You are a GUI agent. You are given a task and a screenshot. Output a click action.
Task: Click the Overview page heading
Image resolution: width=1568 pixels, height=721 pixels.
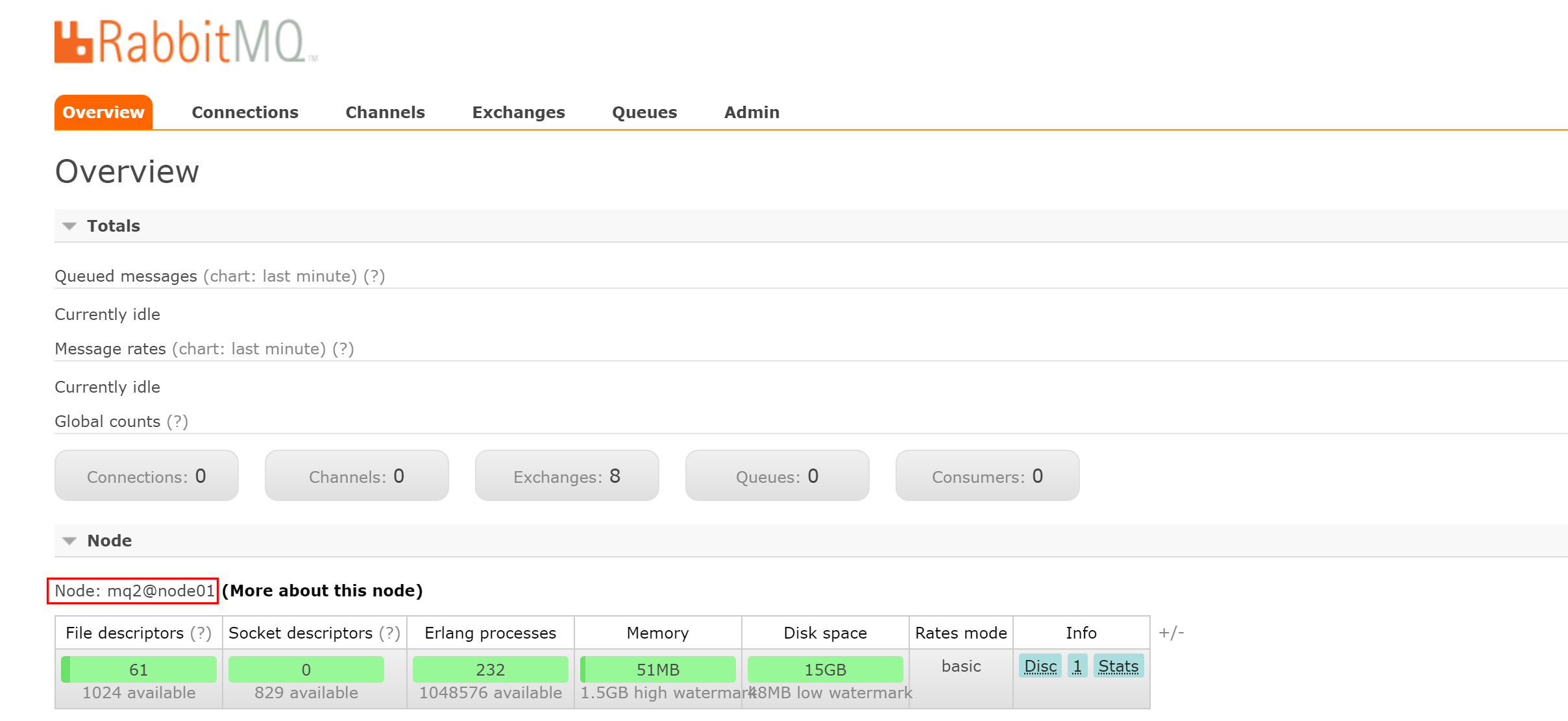click(x=127, y=171)
